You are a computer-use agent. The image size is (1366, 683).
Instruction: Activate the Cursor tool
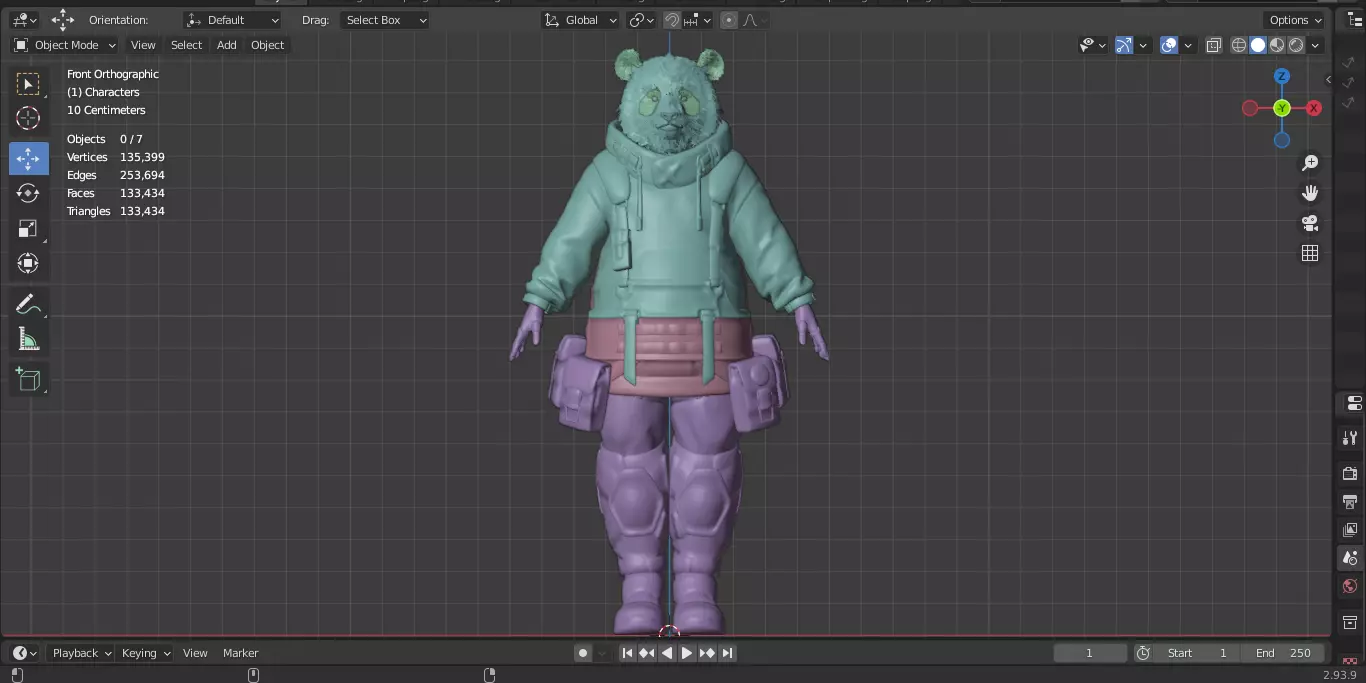coord(28,119)
